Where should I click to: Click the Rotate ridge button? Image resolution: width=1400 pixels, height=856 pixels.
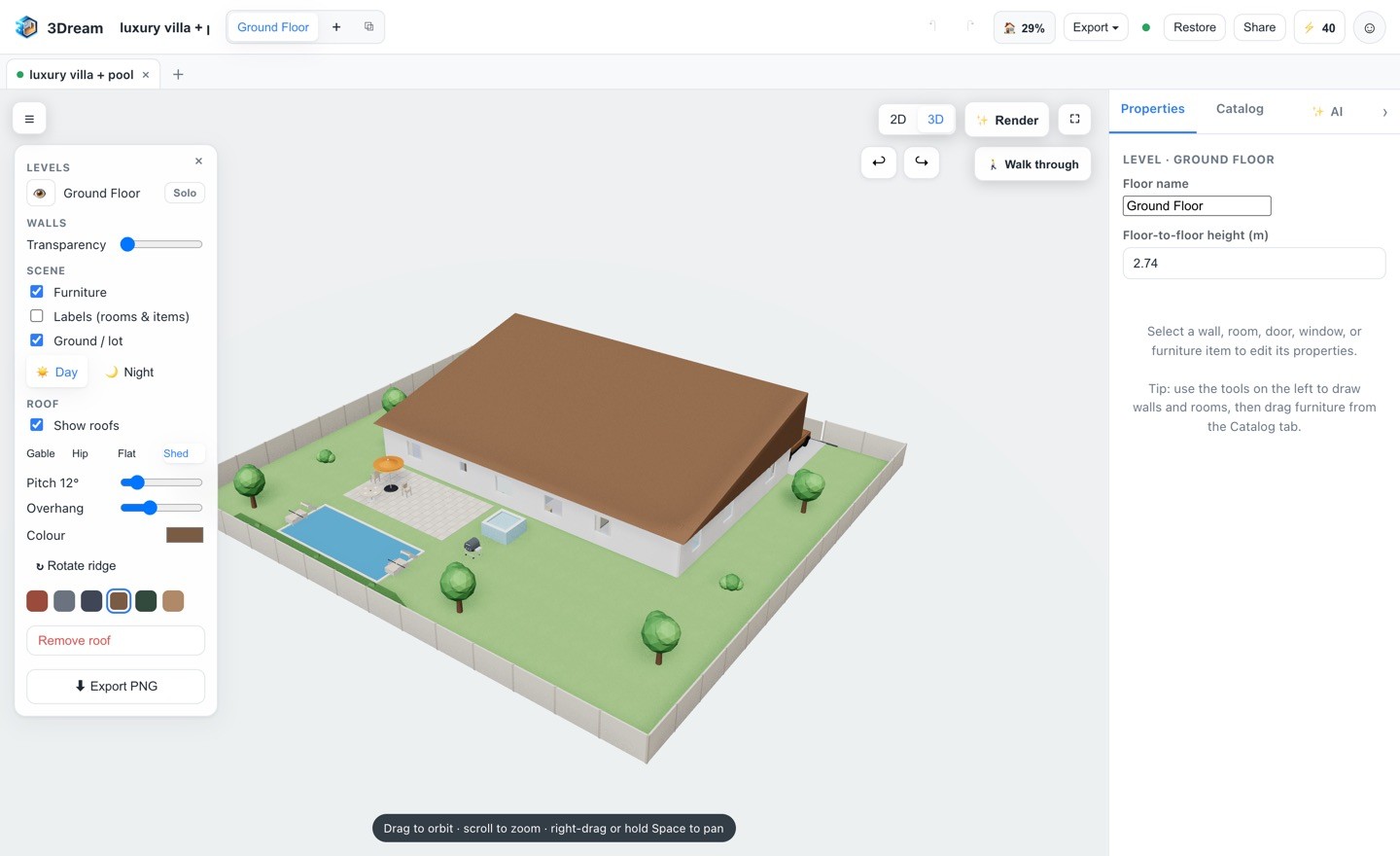coord(76,565)
